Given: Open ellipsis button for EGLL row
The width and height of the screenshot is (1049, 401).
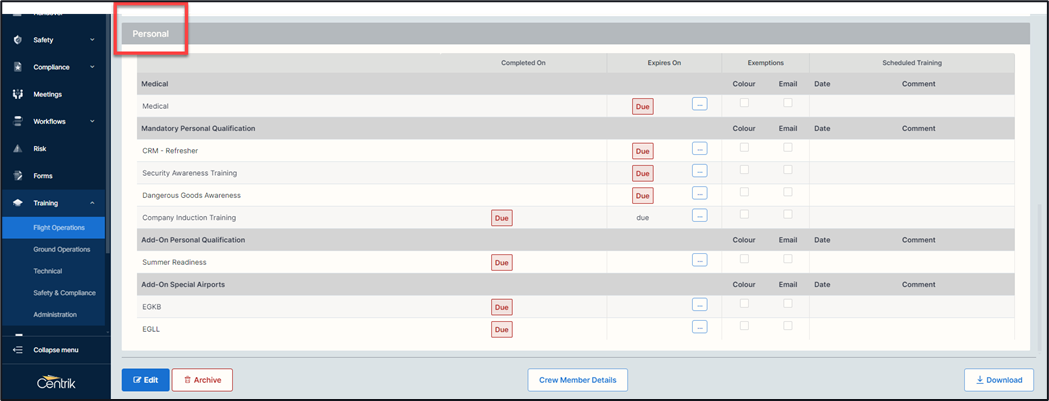Looking at the screenshot, I should [x=700, y=327].
